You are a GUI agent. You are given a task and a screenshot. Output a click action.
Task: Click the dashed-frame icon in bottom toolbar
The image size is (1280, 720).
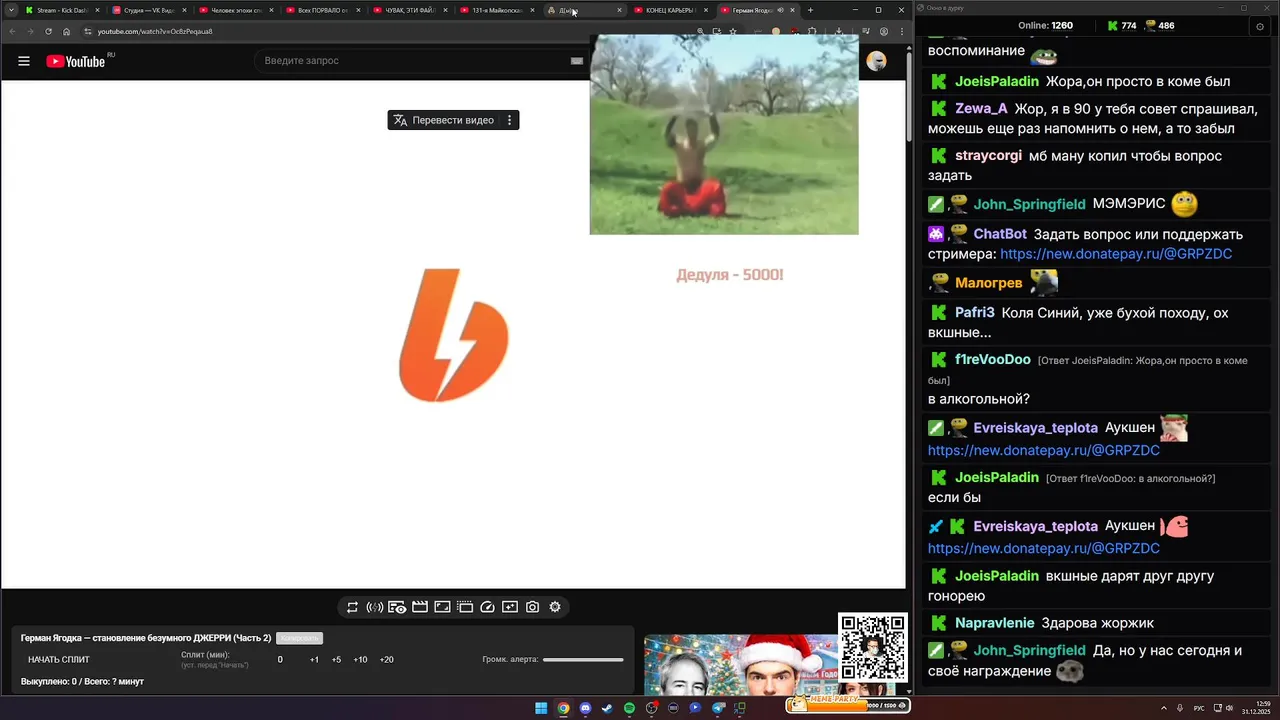click(x=465, y=607)
